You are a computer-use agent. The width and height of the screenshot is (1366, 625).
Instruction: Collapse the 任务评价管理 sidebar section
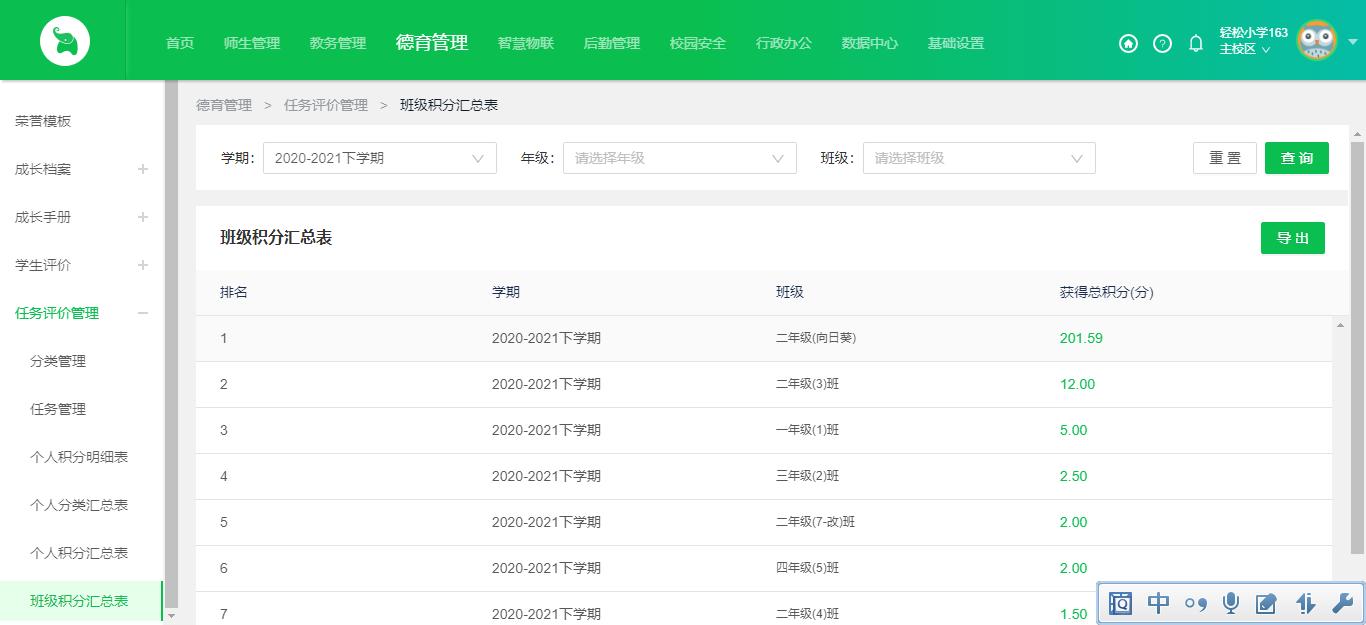tap(143, 313)
